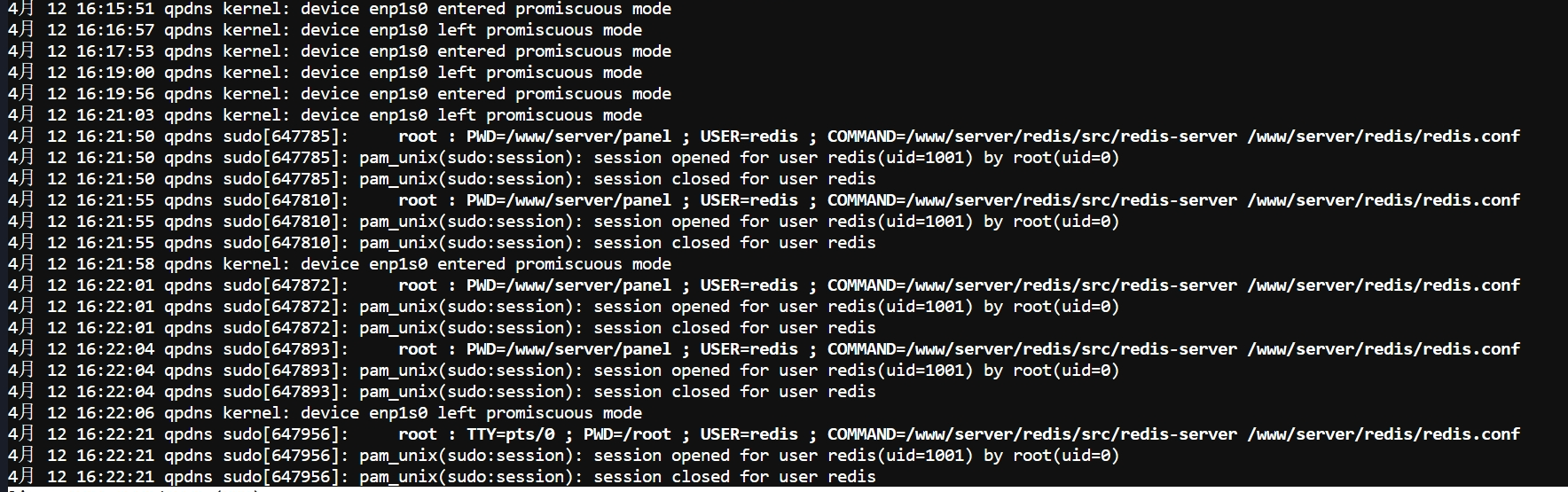
Task: Click TTY=pts/0 in the sudo[647956] line
Action: tap(511, 434)
